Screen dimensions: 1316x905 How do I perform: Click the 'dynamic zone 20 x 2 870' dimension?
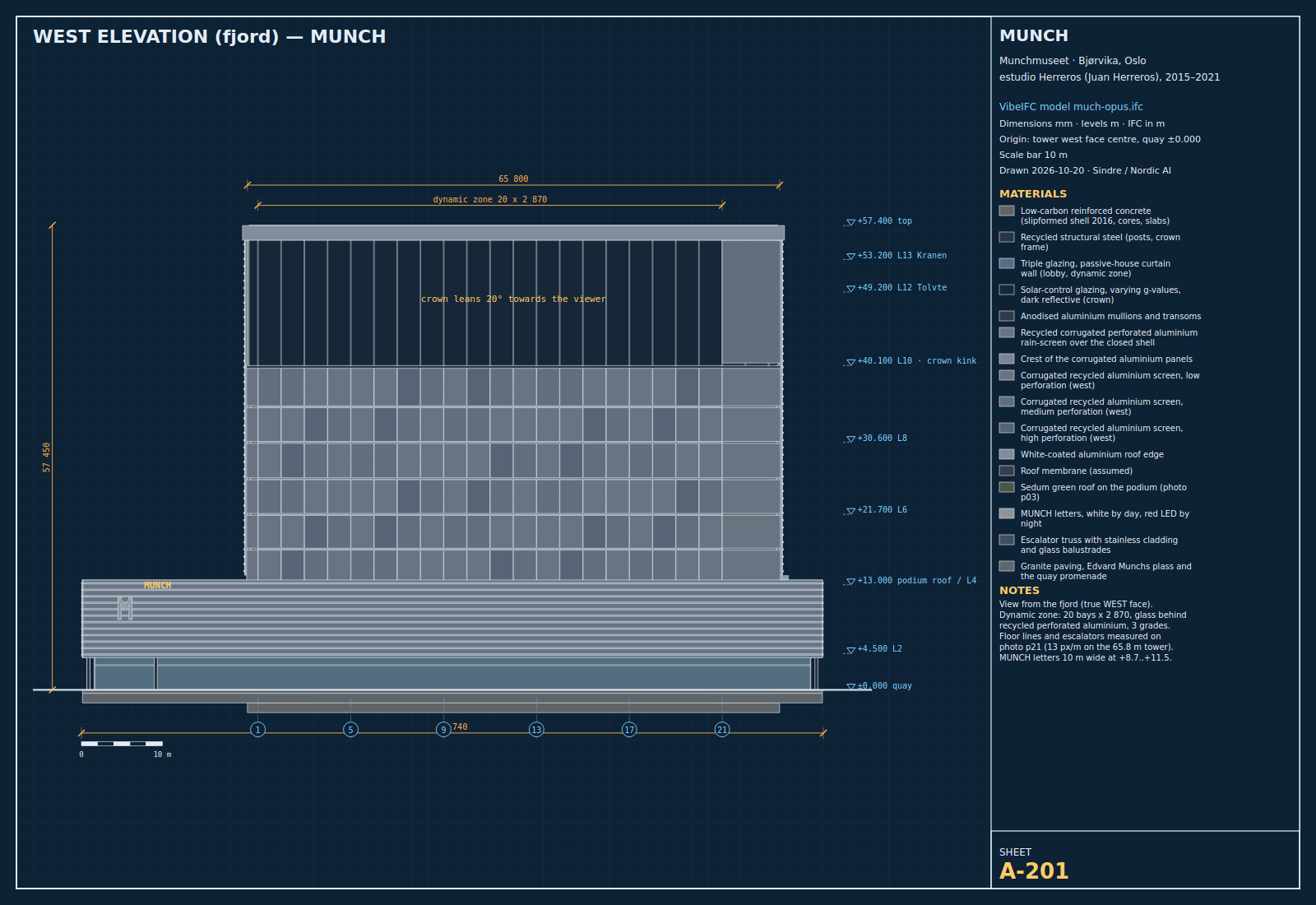490,199
